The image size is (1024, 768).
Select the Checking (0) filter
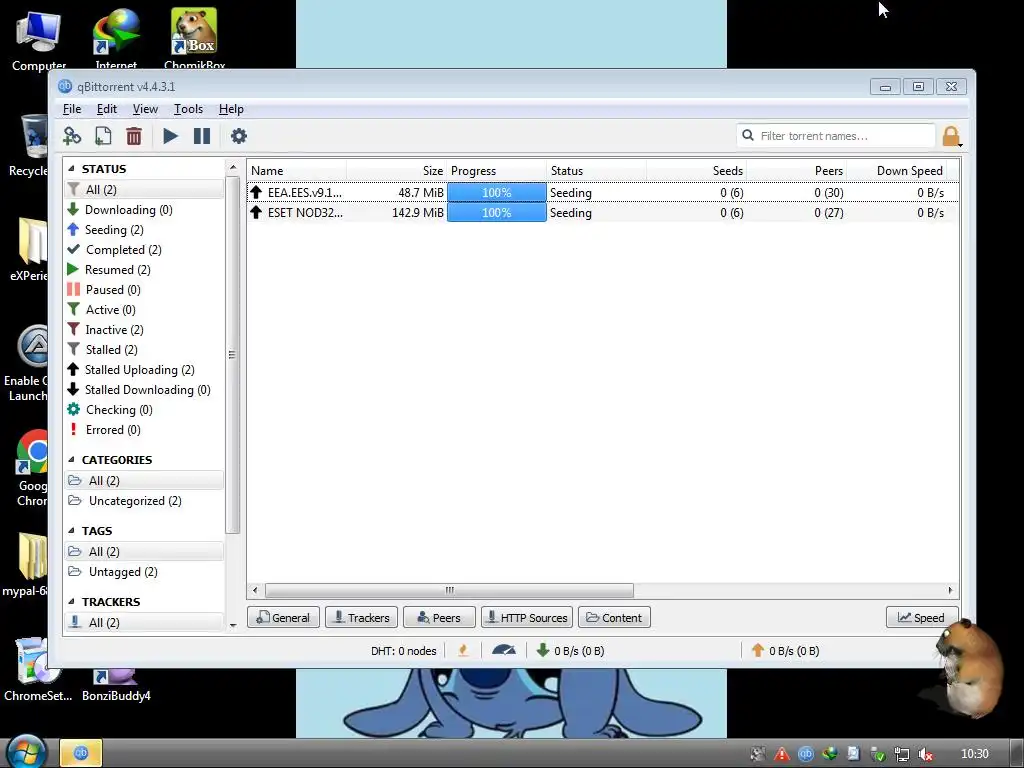[x=144, y=410]
